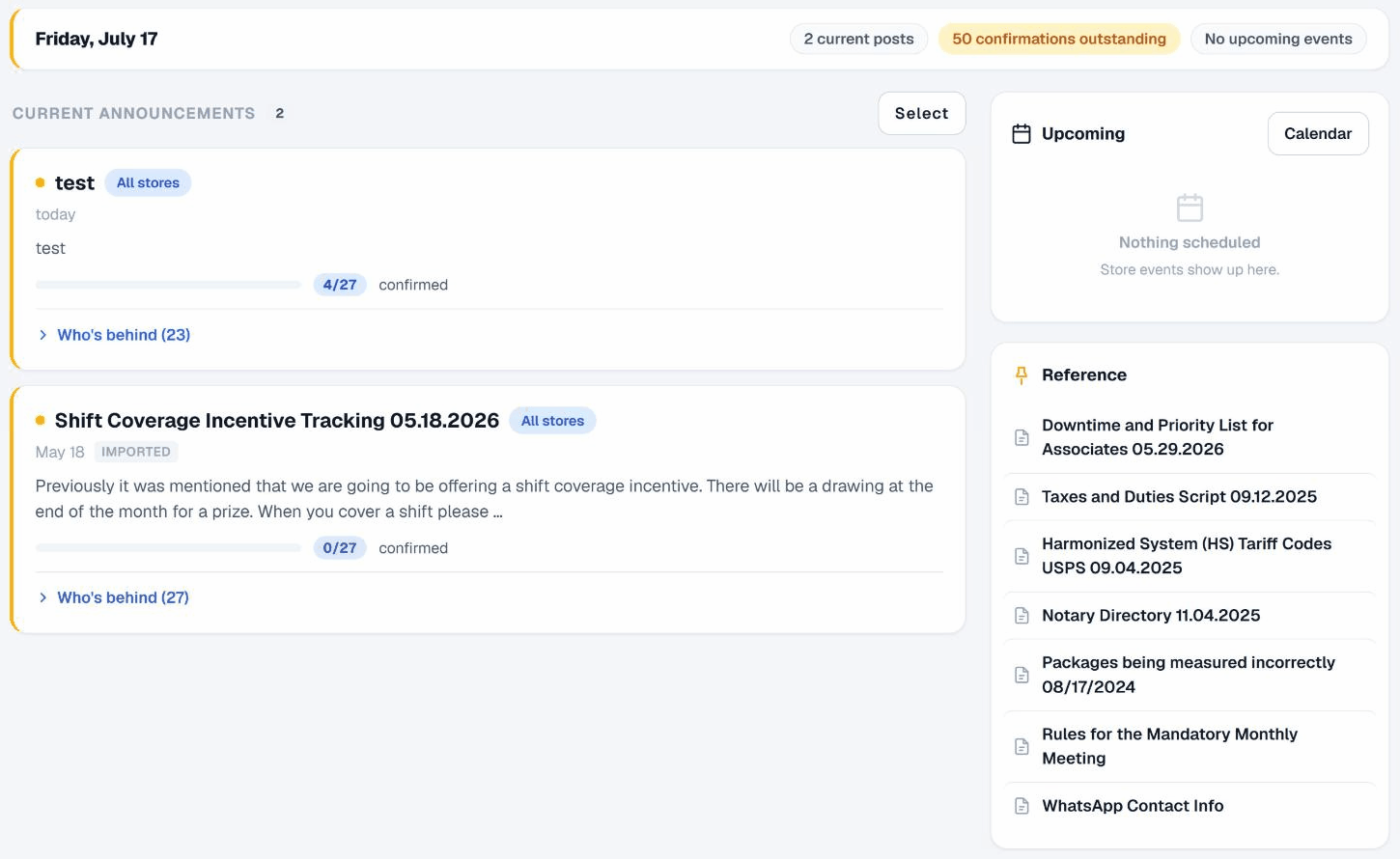Click the calendar icon beside Upcoming

click(x=1022, y=134)
